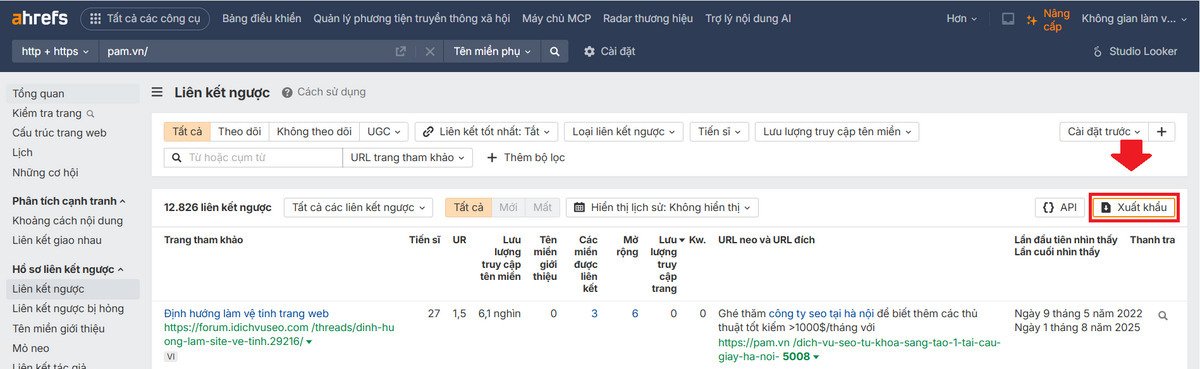
Task: Sort by the UR column header
Action: [x=459, y=240]
